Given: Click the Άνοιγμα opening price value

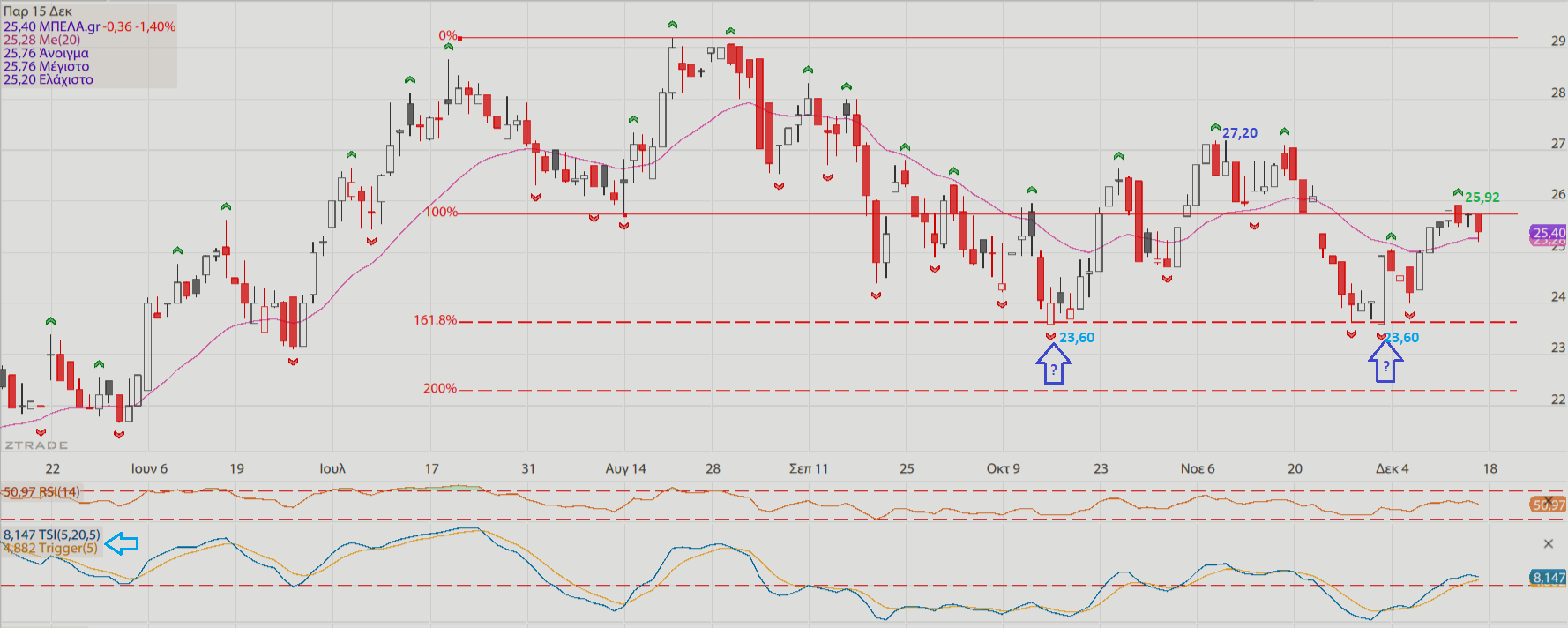Looking at the screenshot, I should point(46,53).
